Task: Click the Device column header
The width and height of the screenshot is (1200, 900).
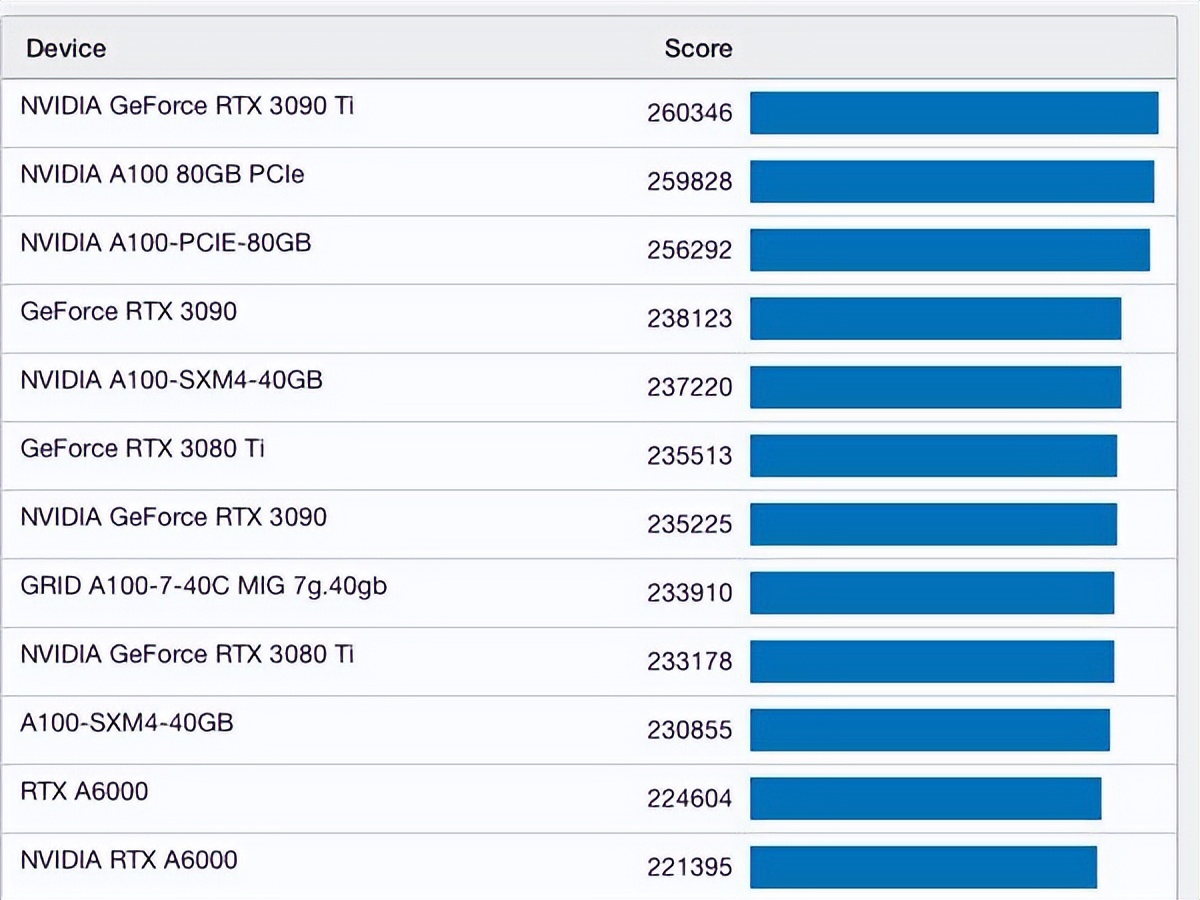Action: pyautogui.click(x=66, y=48)
